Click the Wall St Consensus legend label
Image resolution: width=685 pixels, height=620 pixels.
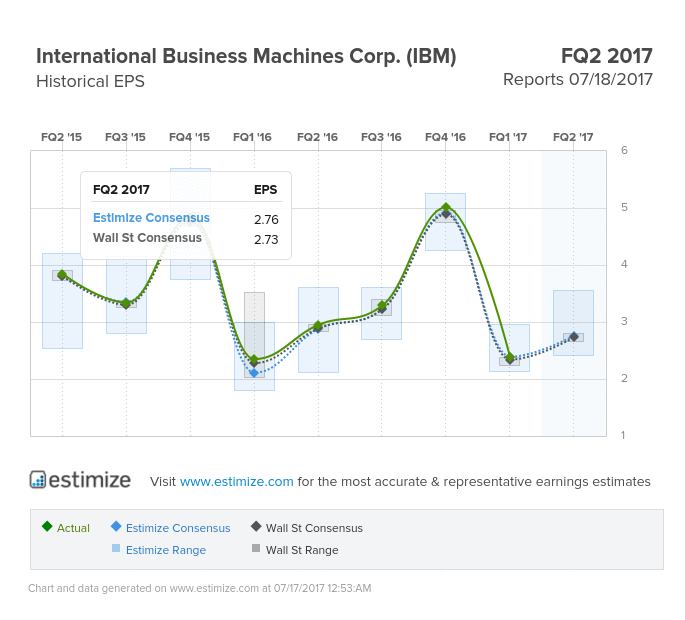click(x=314, y=528)
